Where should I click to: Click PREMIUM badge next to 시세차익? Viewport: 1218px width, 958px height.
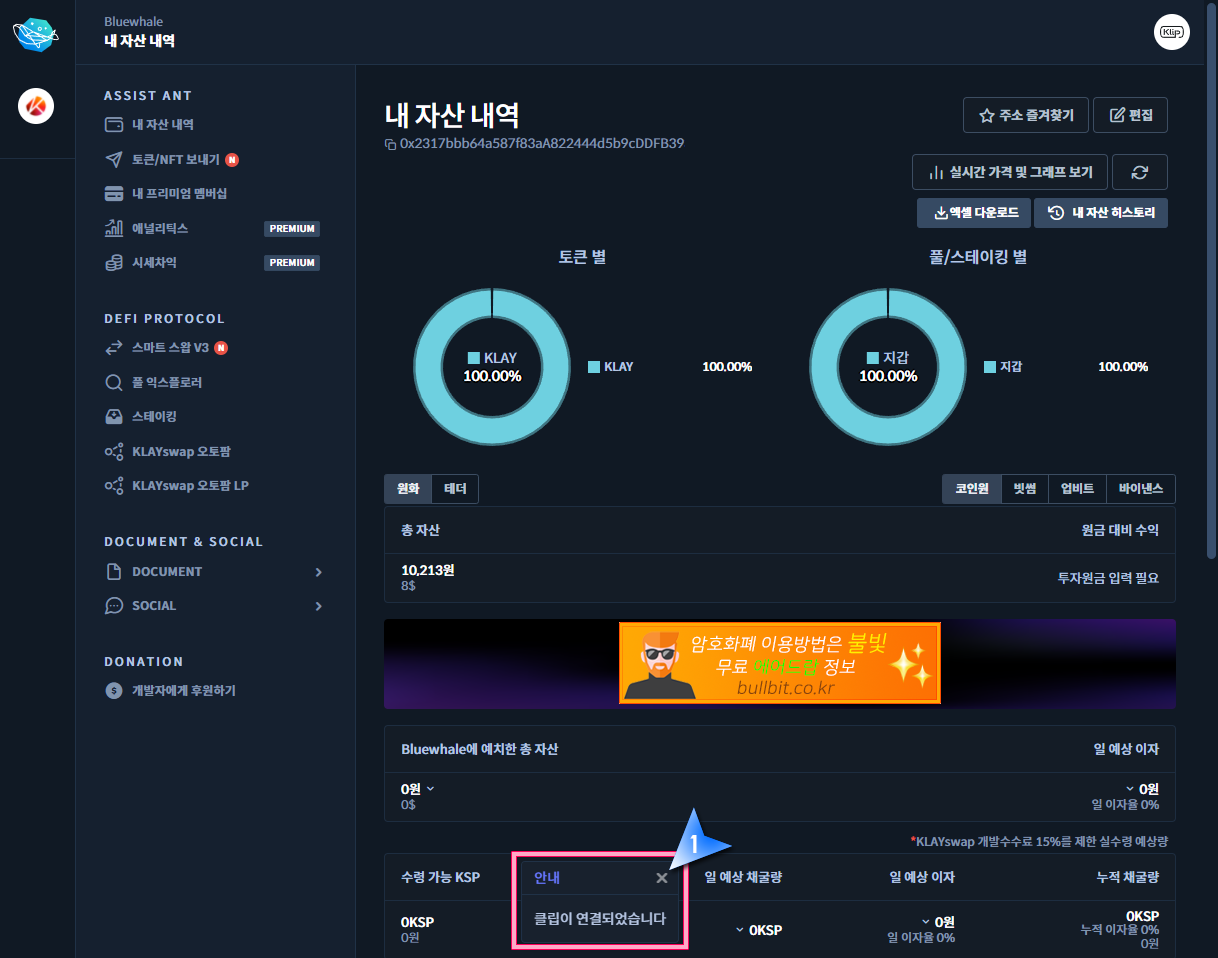click(x=292, y=263)
